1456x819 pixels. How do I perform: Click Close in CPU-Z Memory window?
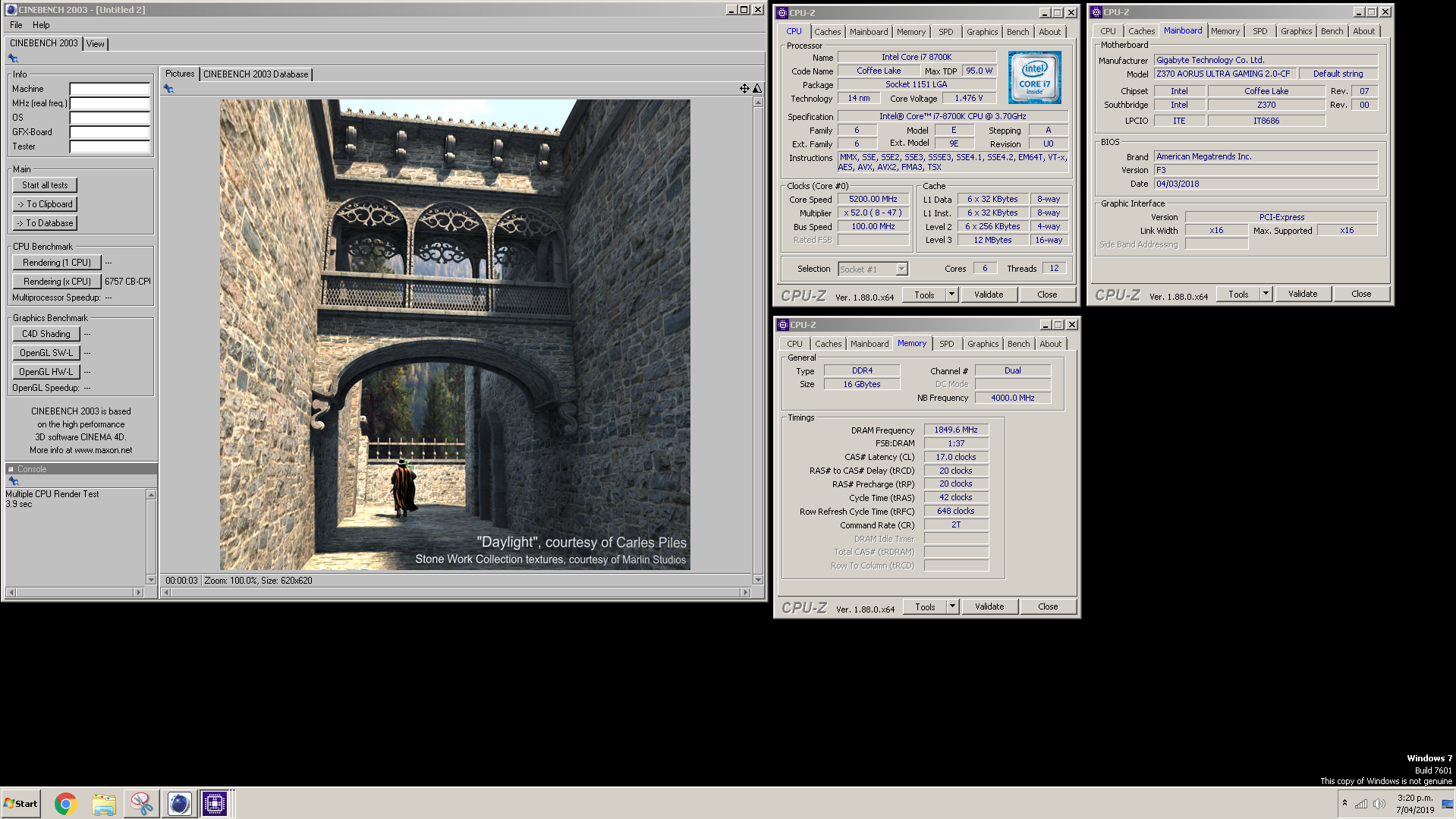pyautogui.click(x=1048, y=606)
